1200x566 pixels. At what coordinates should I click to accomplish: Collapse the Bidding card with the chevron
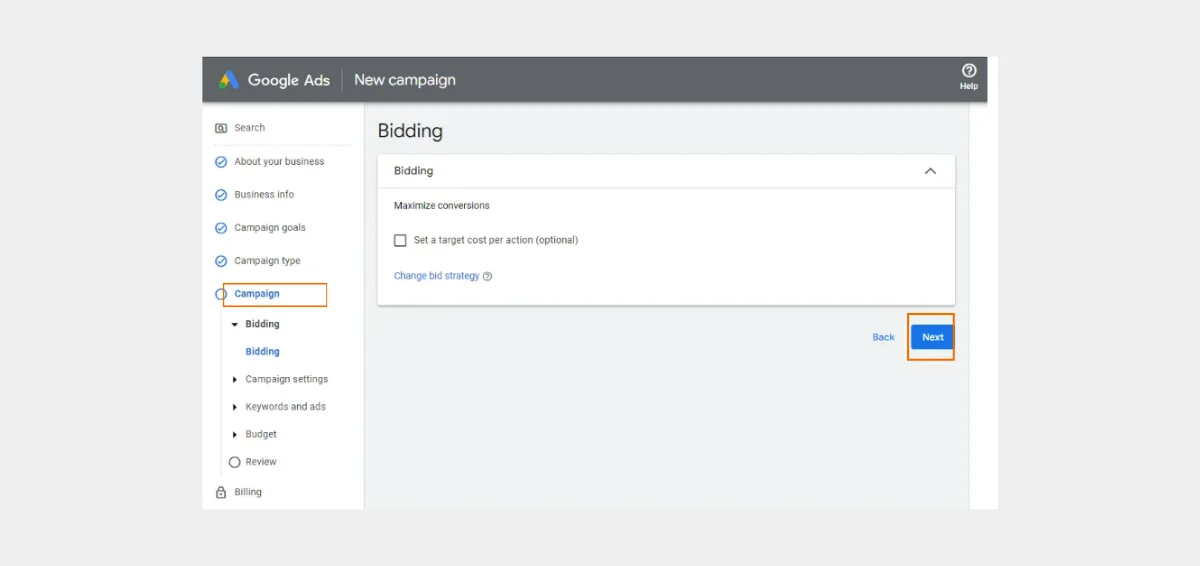tap(930, 171)
